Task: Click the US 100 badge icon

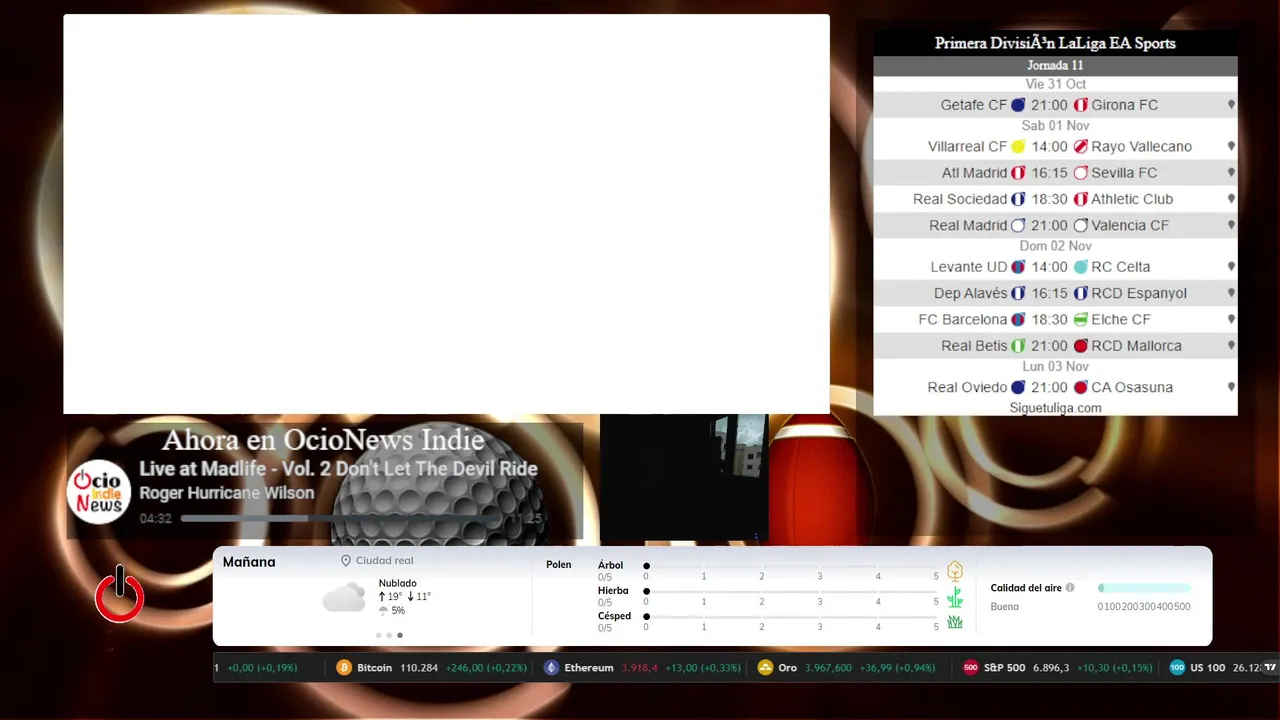Action: [1177, 668]
